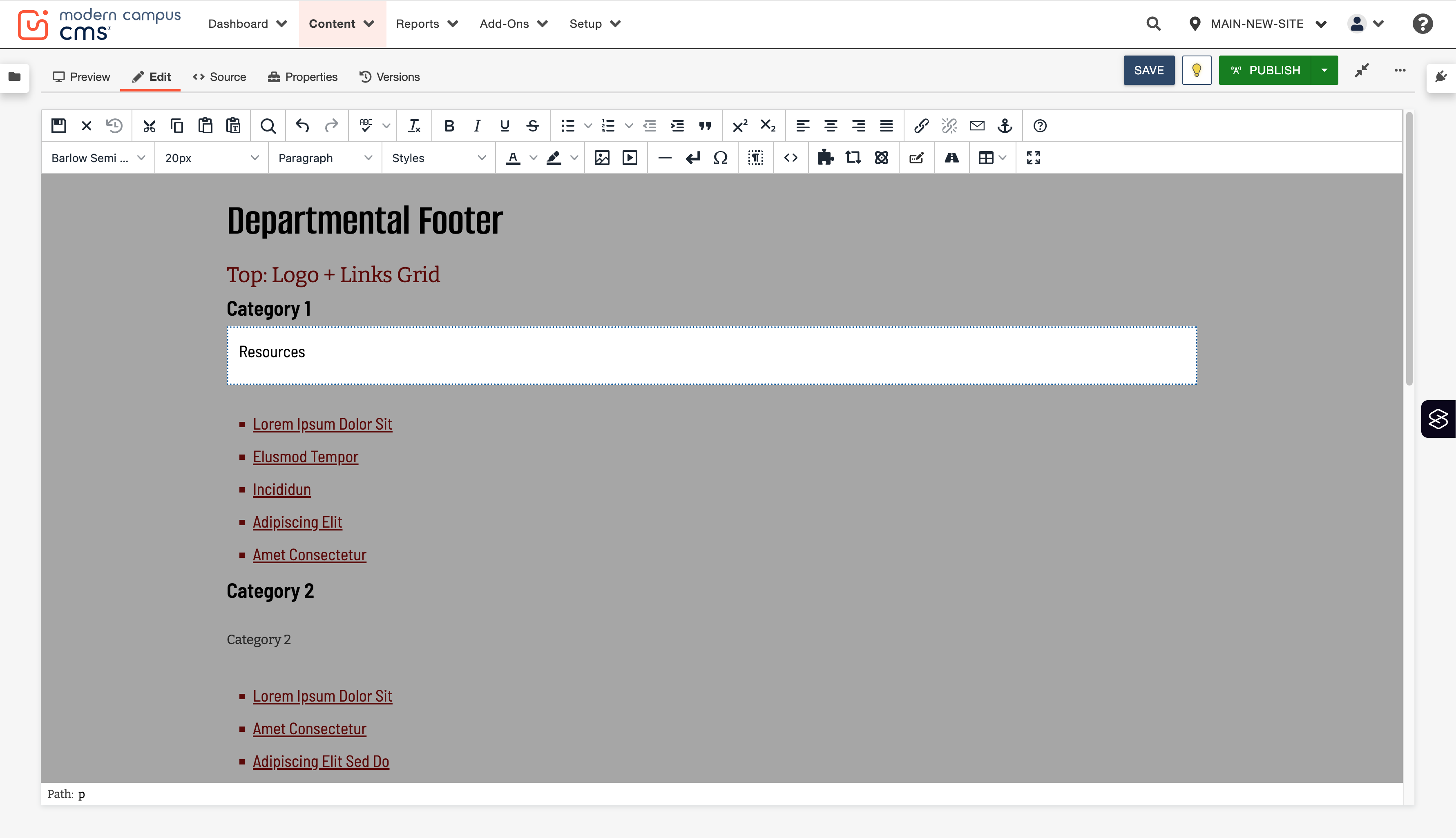Switch to the Versions tab

(390, 76)
